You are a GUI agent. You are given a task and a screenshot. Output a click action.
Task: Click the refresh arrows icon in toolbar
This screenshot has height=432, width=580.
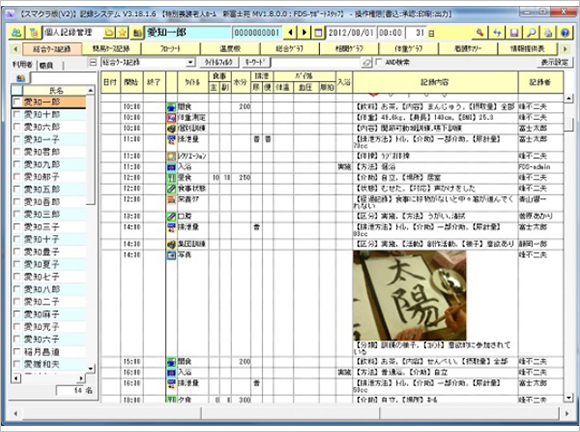(497, 33)
